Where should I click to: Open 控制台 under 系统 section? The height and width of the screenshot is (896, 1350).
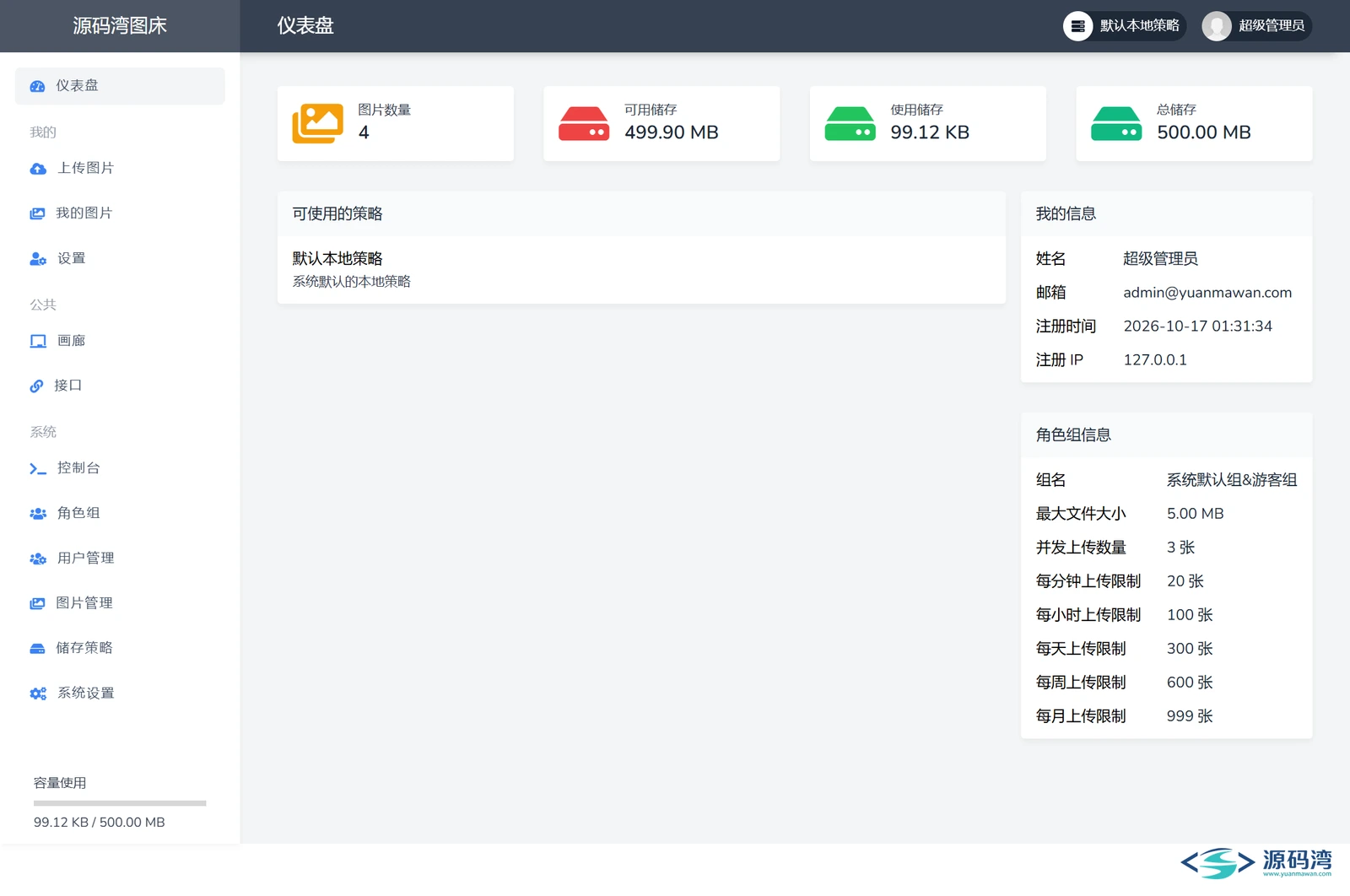tap(120, 468)
